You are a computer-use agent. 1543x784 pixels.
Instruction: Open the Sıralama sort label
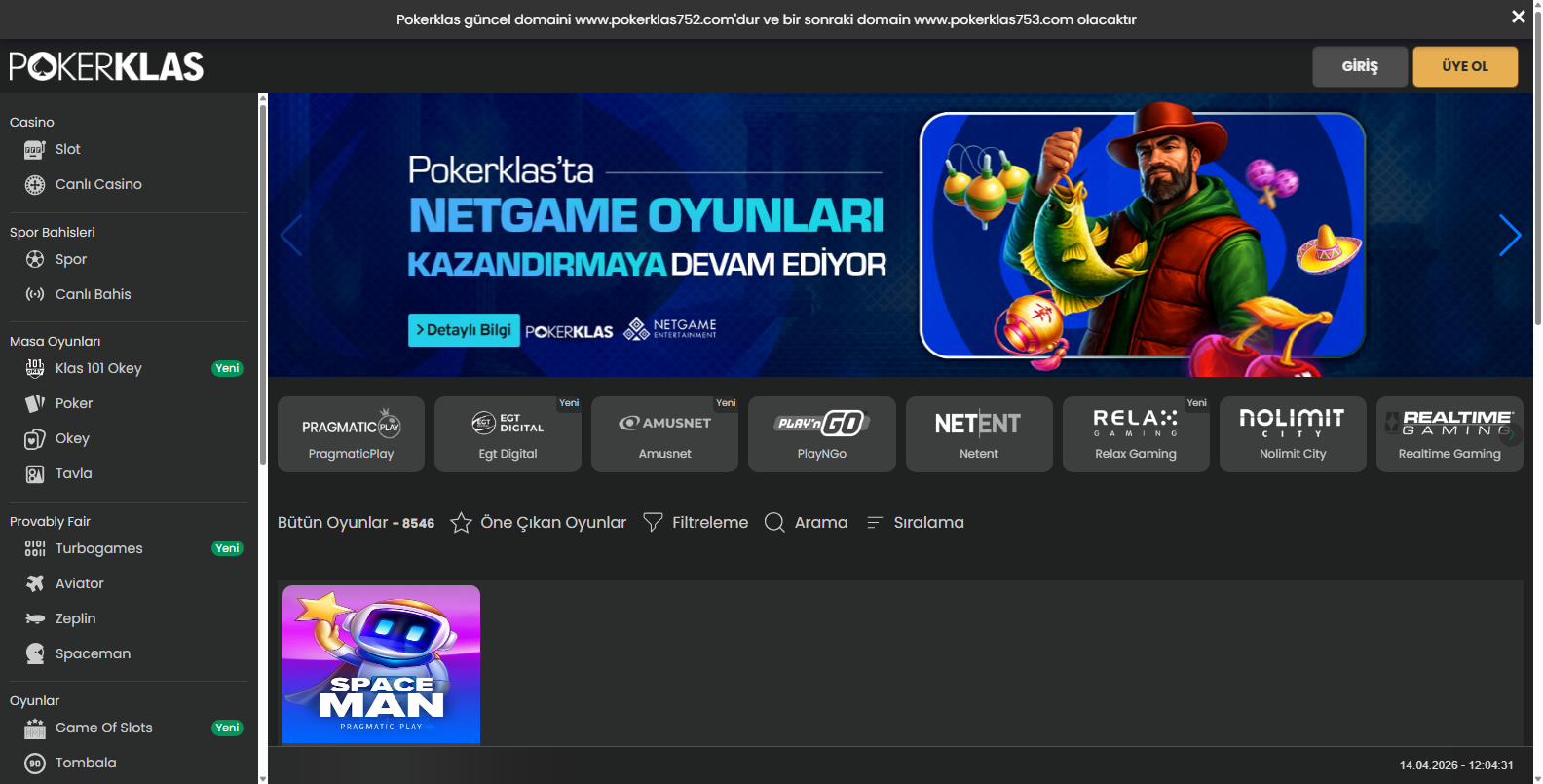click(x=929, y=523)
